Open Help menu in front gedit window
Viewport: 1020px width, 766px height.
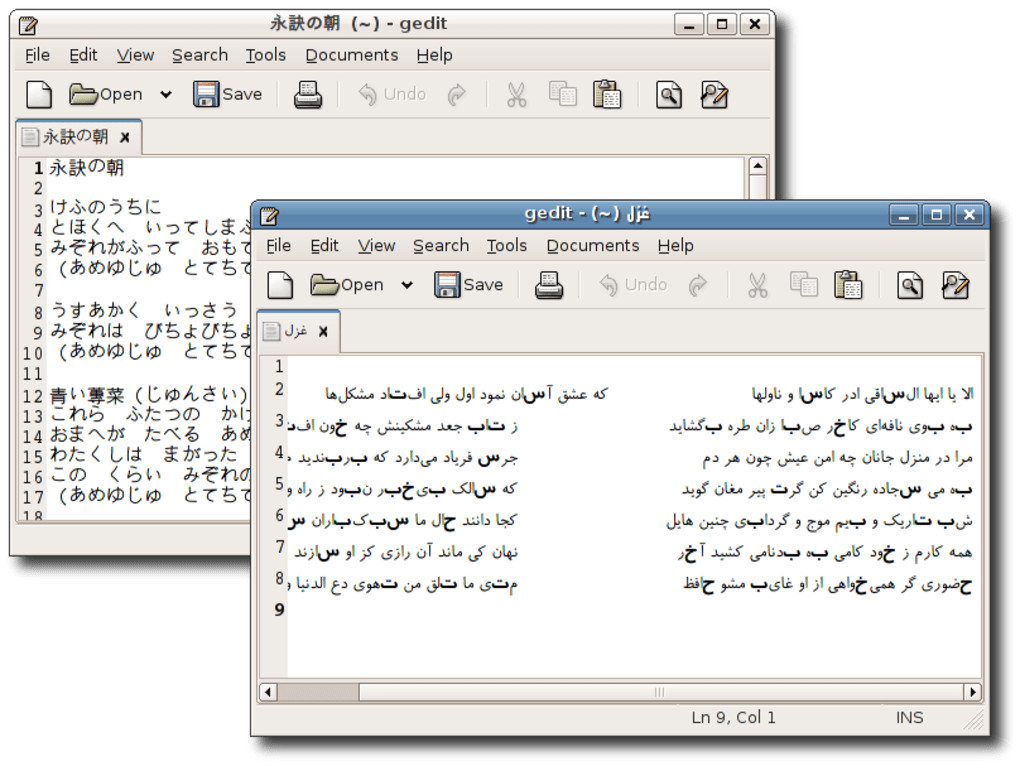pos(675,246)
